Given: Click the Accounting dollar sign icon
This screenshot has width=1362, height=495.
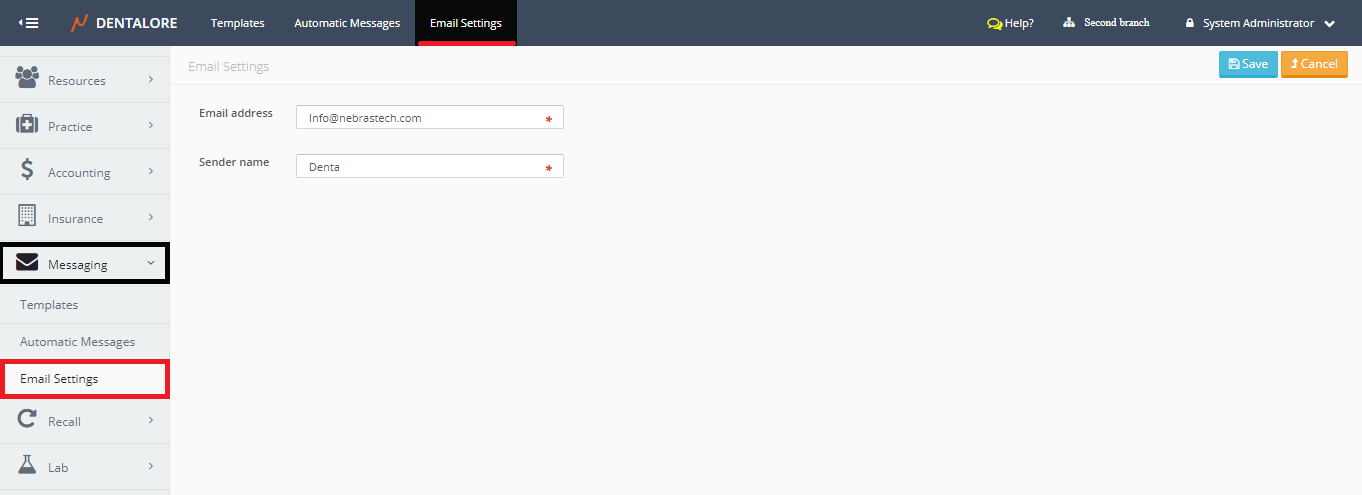Looking at the screenshot, I should click(28, 171).
